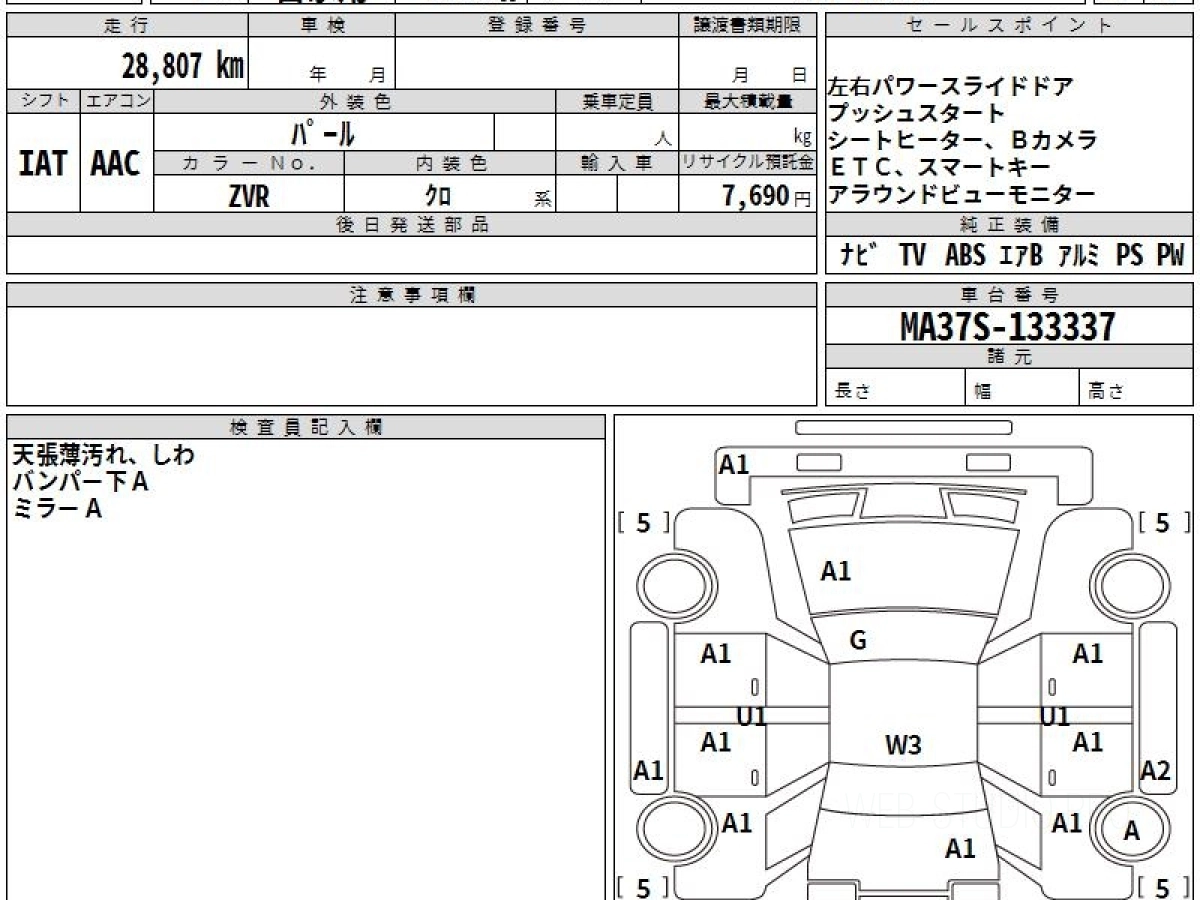Click the A1 mark on the front bumper
Image resolution: width=1200 pixels, height=900 pixels.
734,464
